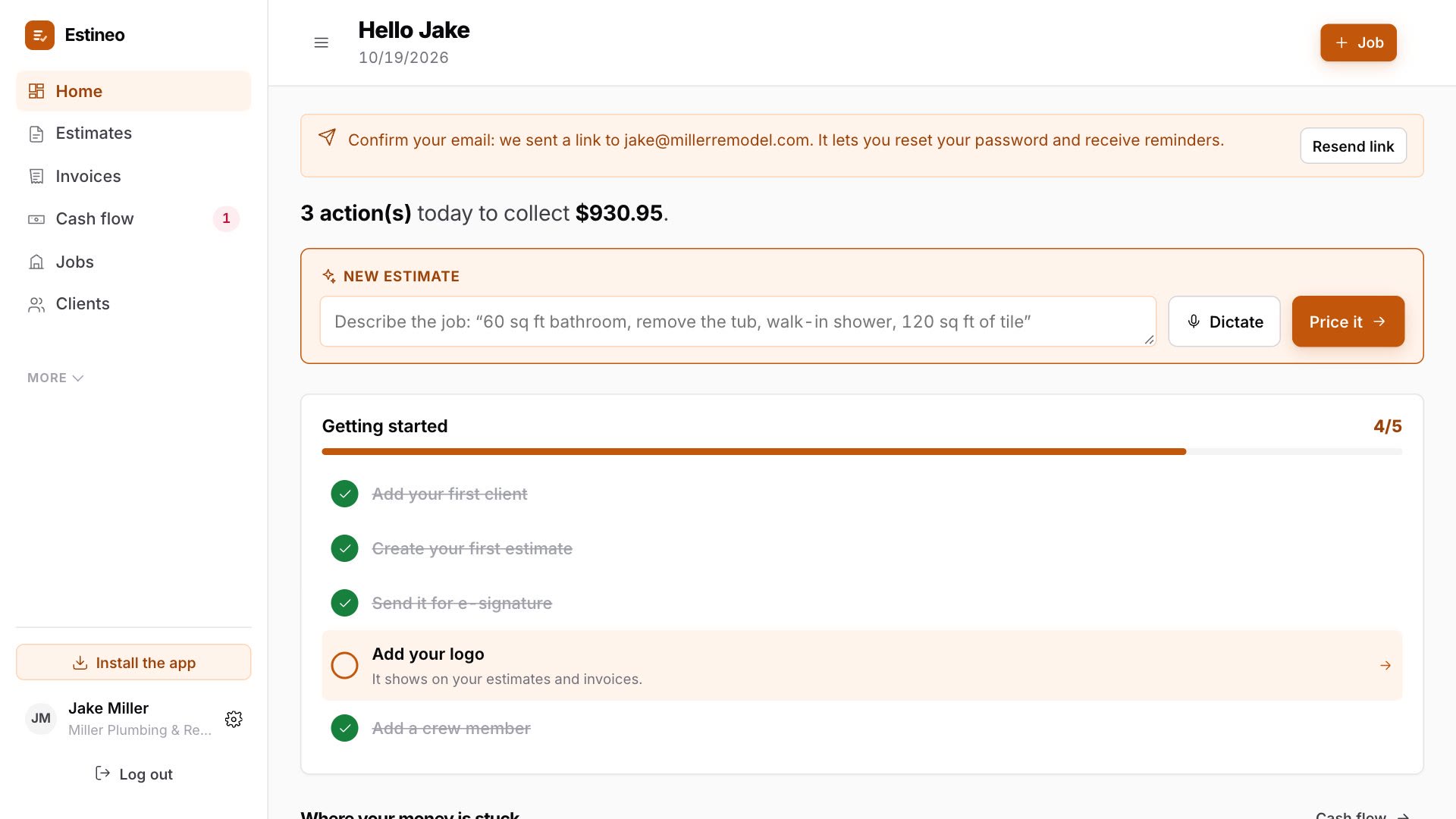
Task: Click Add a crew member text
Action: coord(451,728)
